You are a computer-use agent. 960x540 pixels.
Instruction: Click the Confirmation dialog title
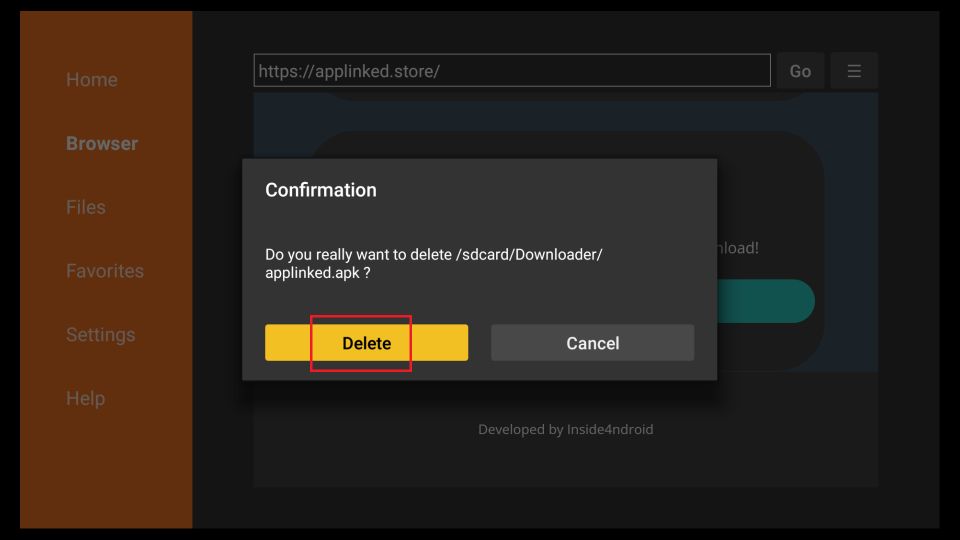pos(321,190)
